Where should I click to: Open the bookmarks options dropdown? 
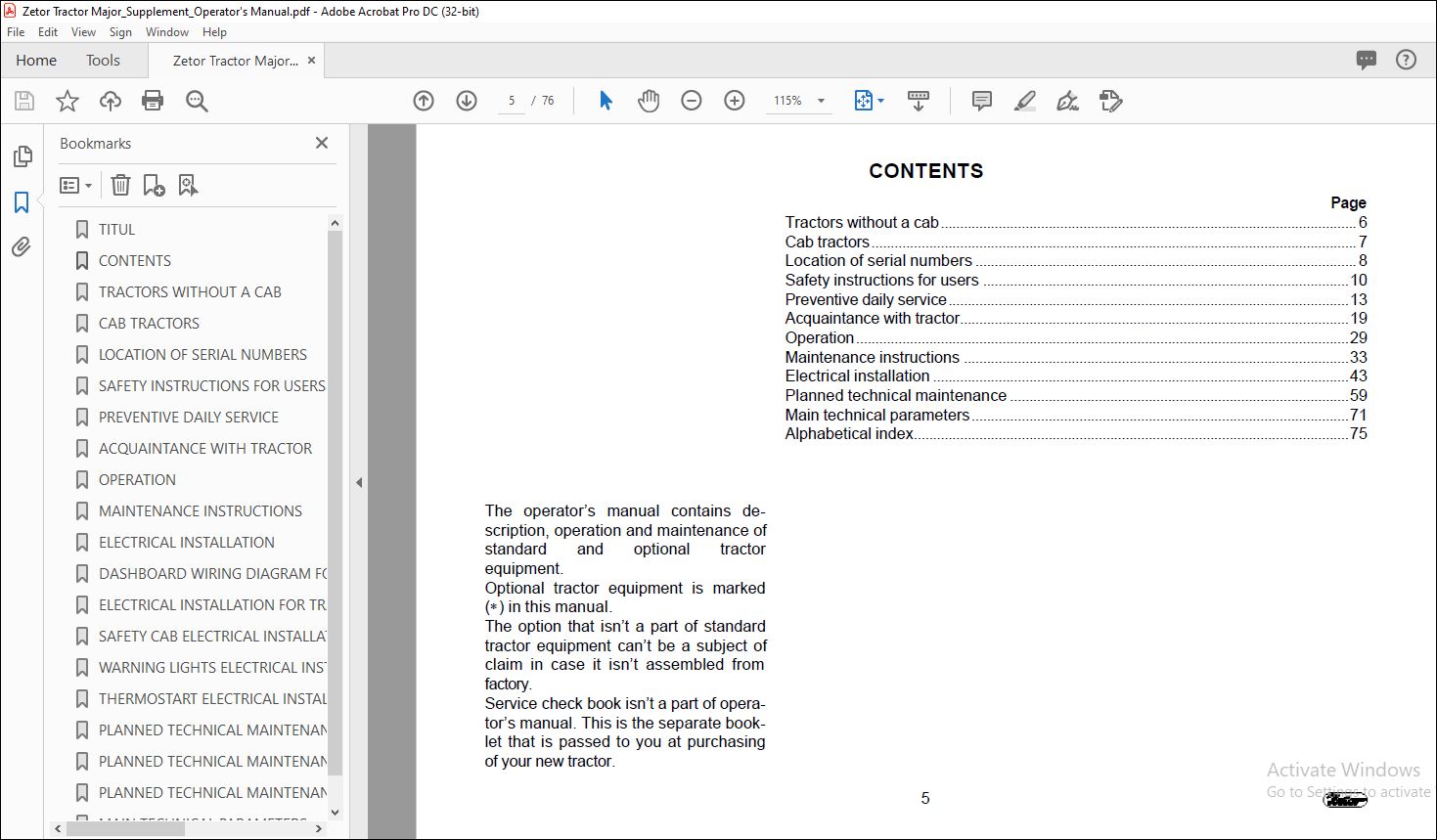[75, 185]
